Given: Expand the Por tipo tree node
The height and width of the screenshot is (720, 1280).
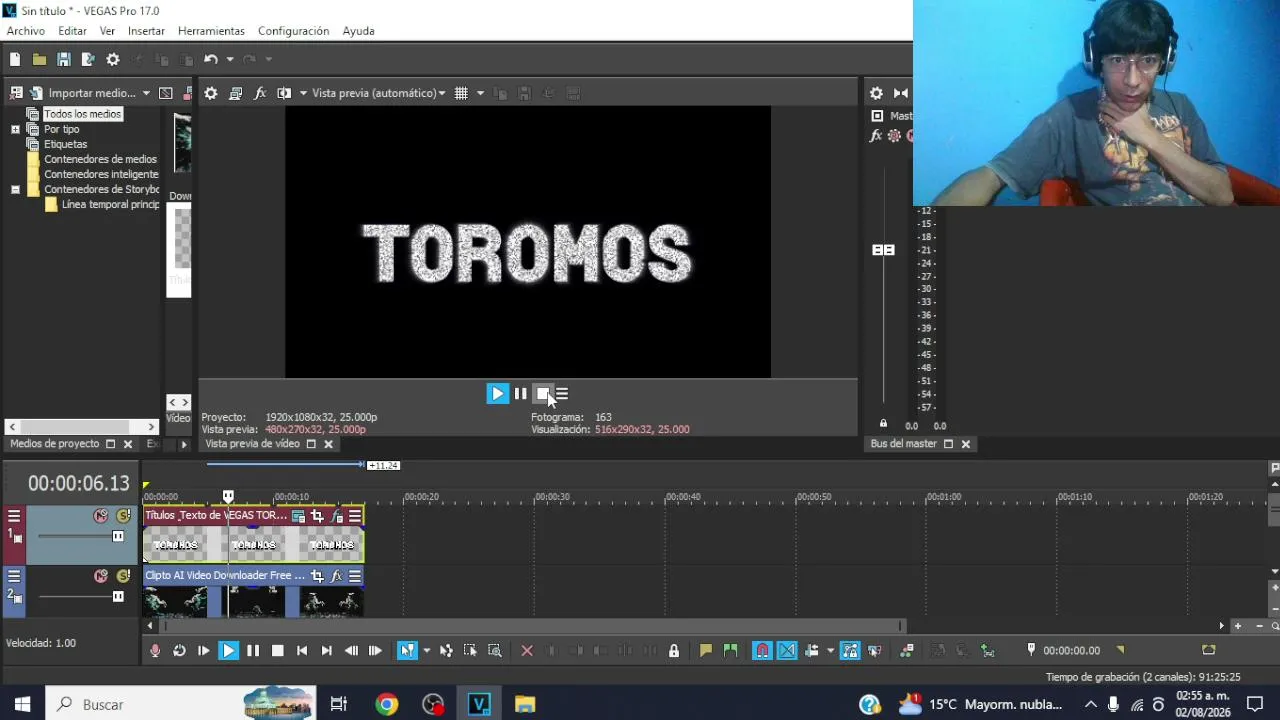Looking at the screenshot, I should click(x=15, y=129).
